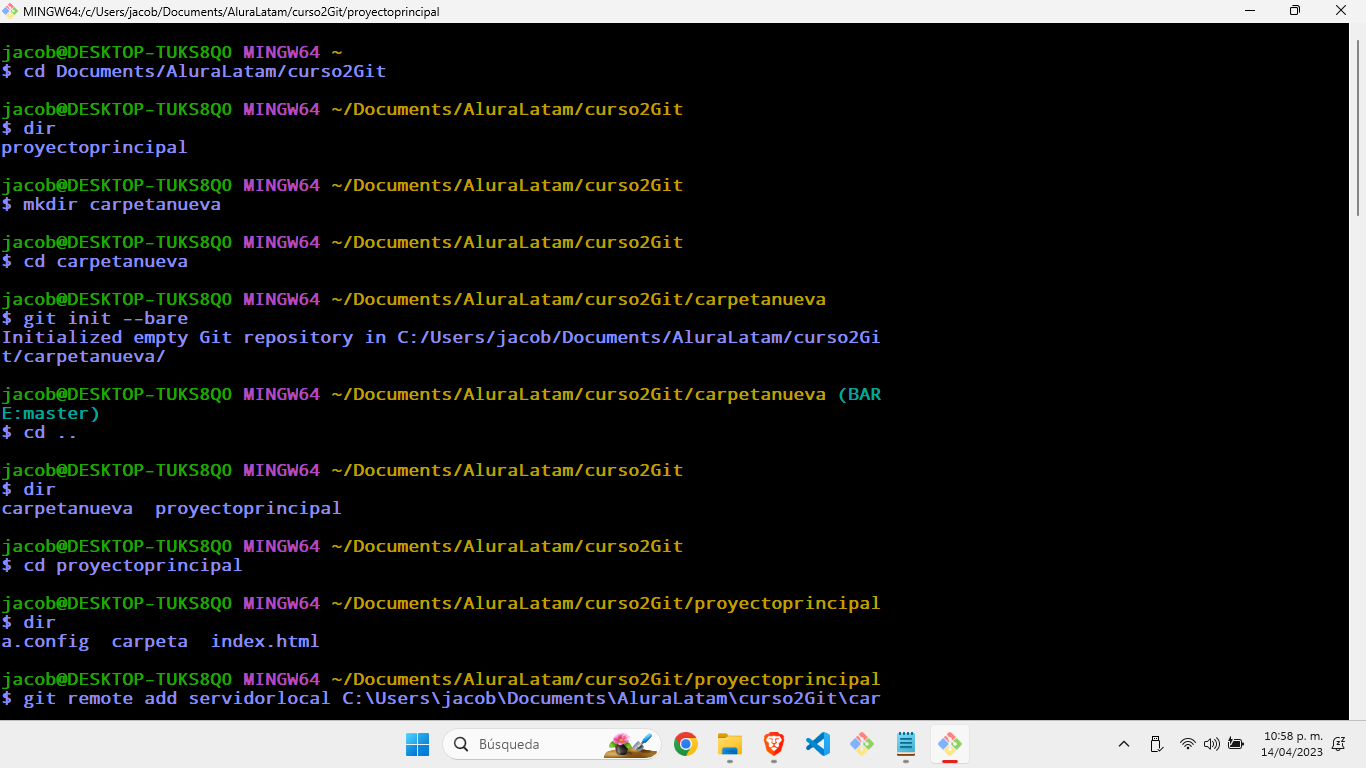Open Visual Studio Code from taskbar
1366x768 pixels.
[818, 744]
